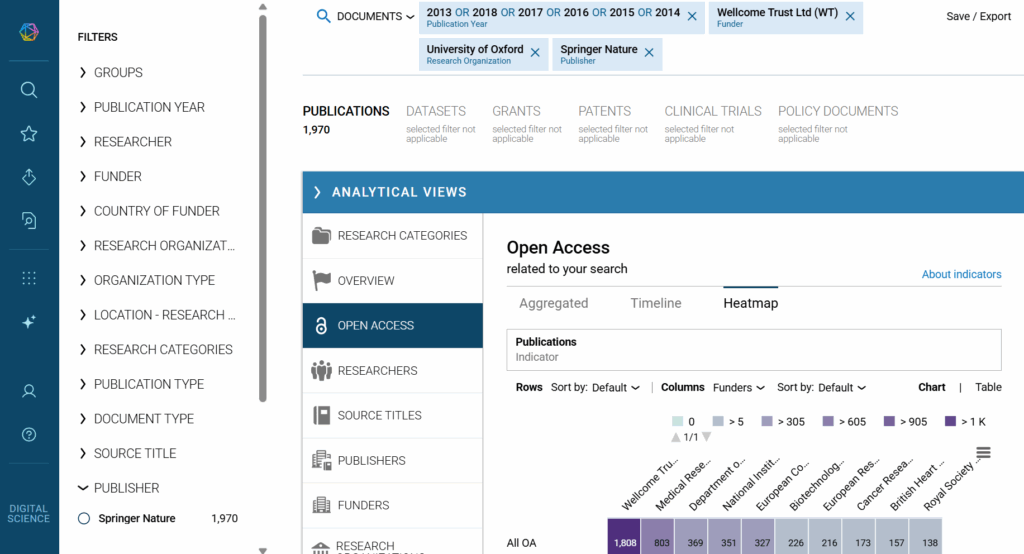1024x554 pixels.
Task: Click the user profile icon in sidebar
Action: (29, 391)
